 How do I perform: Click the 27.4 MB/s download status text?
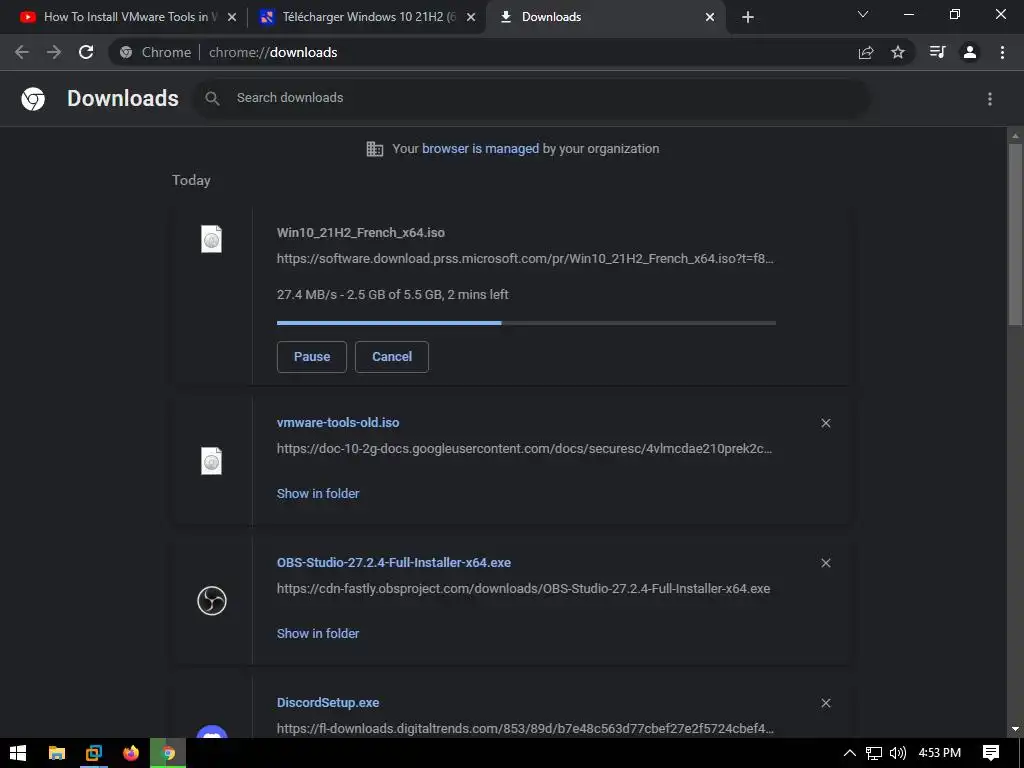click(392, 295)
